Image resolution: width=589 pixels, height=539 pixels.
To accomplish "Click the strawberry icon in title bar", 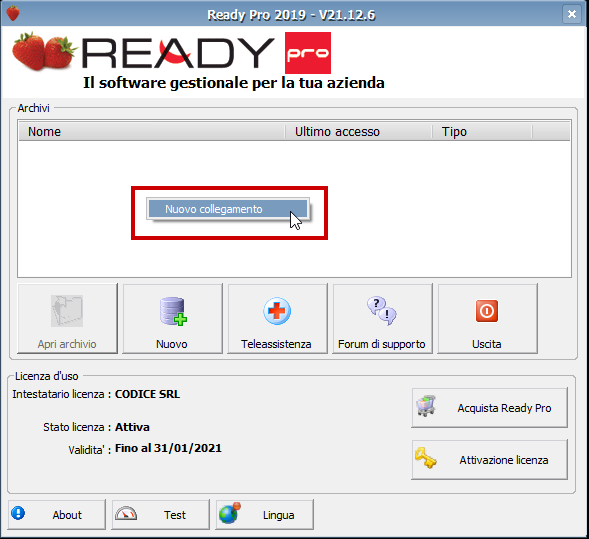I will point(13,14).
